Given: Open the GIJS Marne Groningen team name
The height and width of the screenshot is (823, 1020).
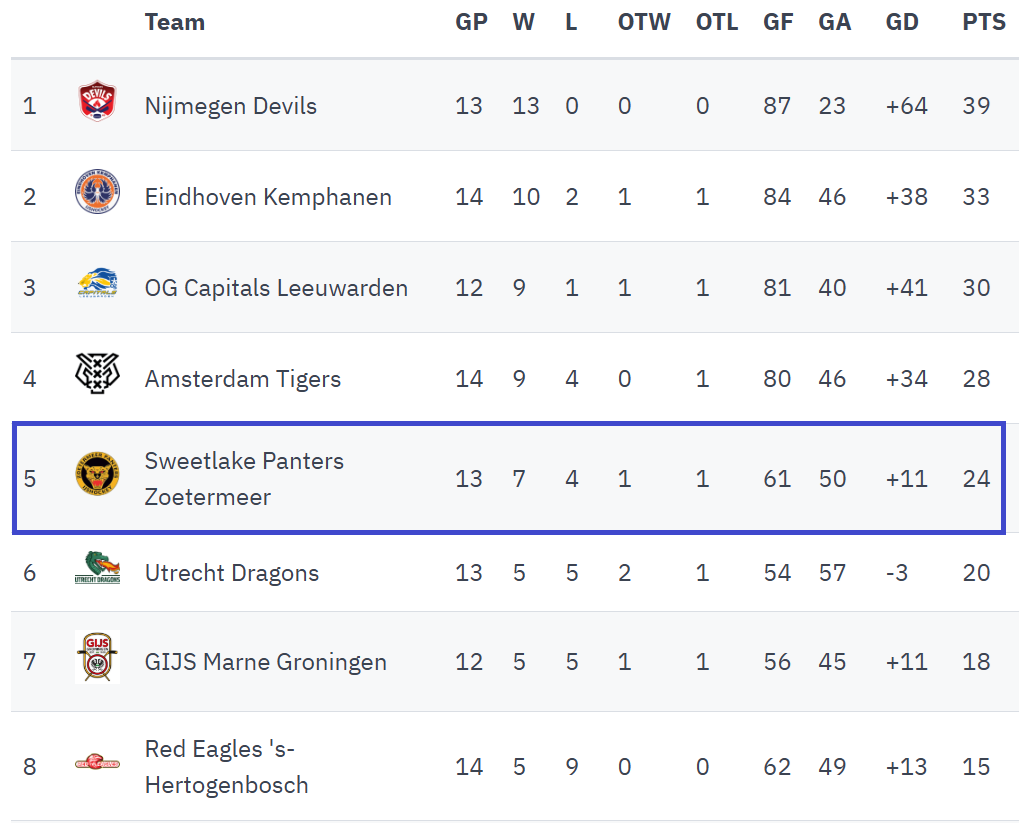Looking at the screenshot, I should point(265,662).
